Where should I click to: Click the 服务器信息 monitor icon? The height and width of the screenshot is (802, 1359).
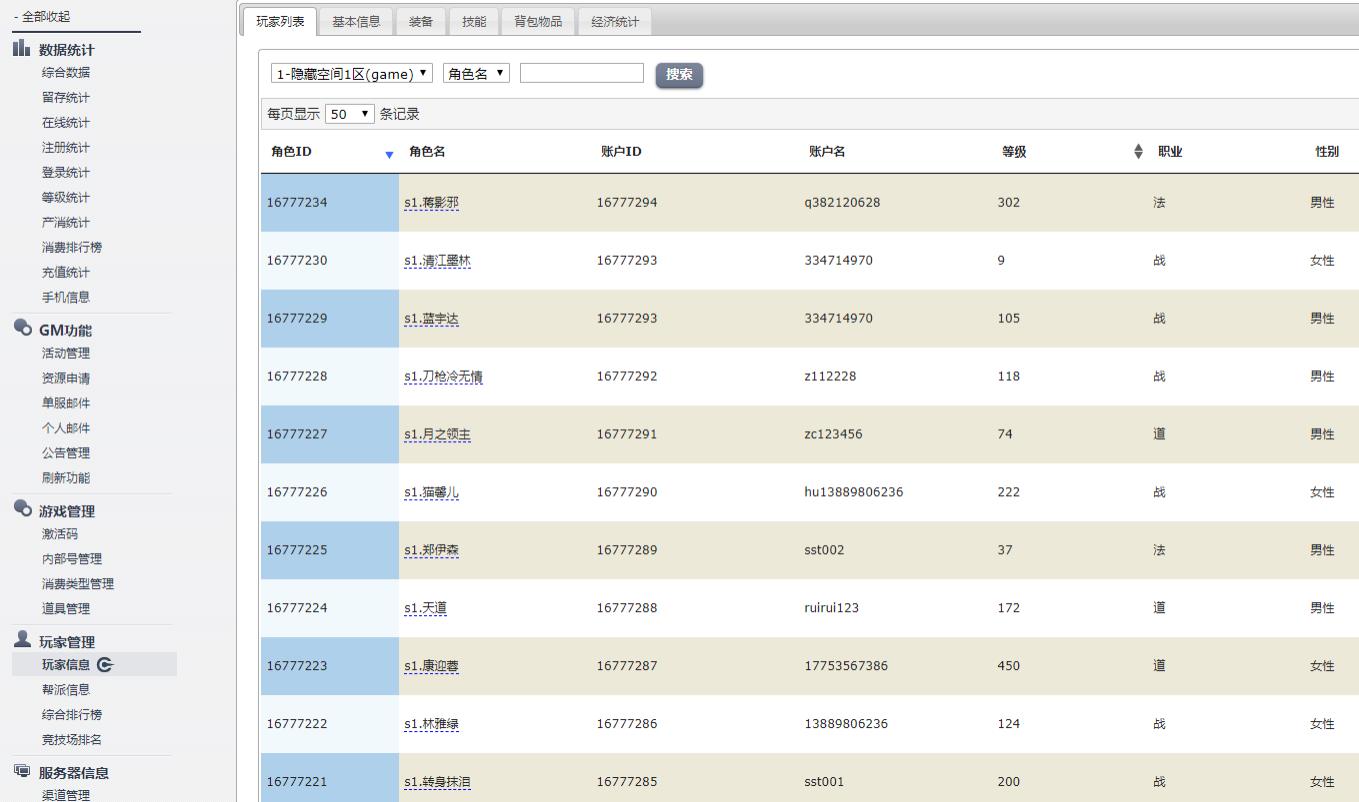pos(22,771)
